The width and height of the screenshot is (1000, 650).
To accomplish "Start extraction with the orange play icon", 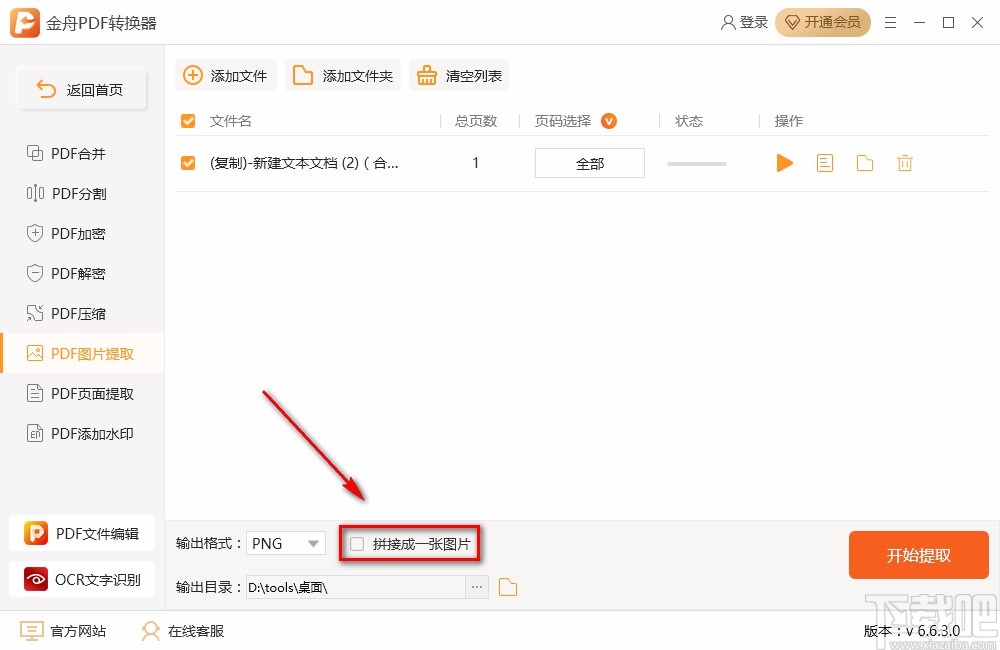I will click(x=784, y=162).
